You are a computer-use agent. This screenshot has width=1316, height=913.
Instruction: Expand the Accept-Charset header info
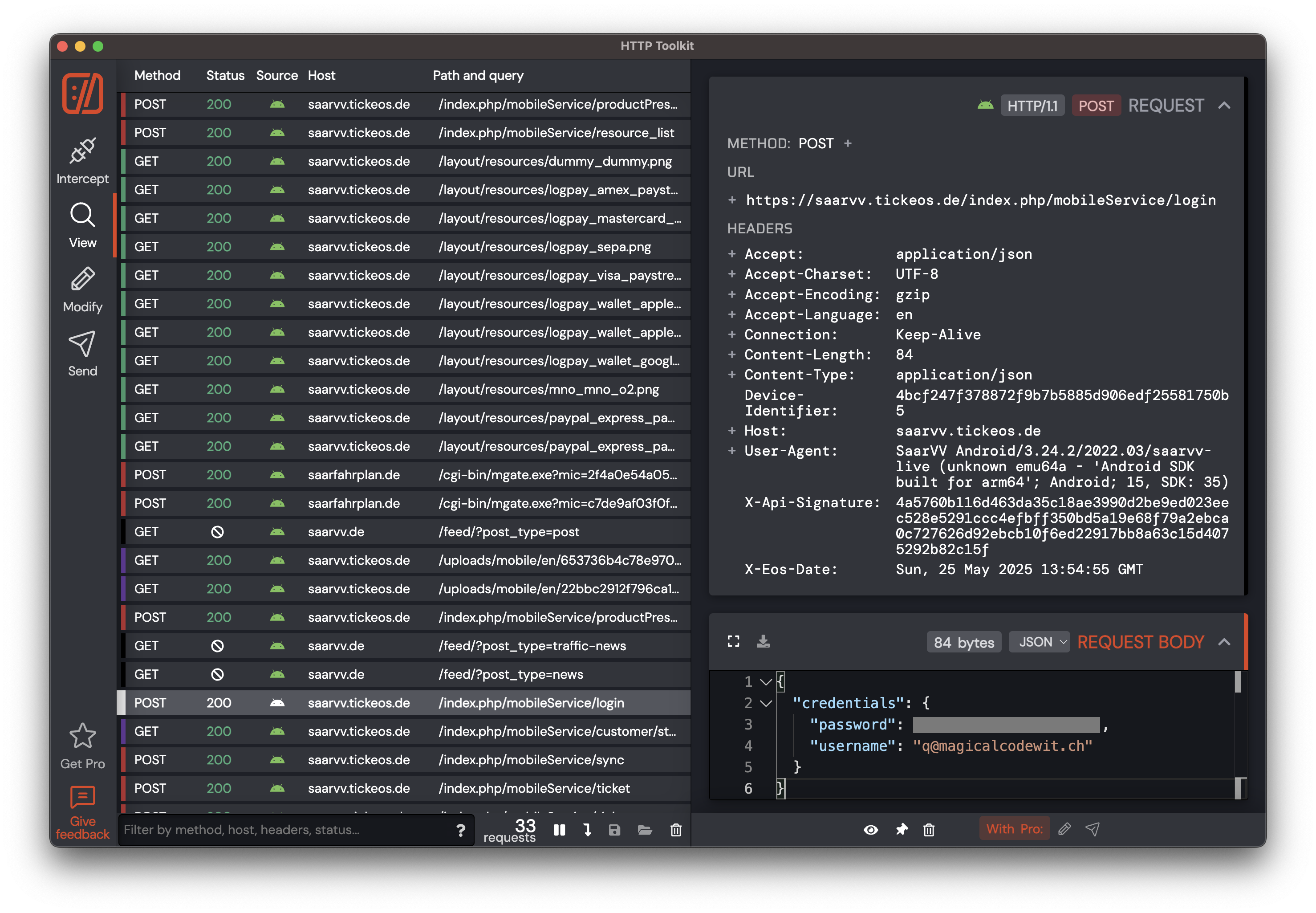click(732, 274)
